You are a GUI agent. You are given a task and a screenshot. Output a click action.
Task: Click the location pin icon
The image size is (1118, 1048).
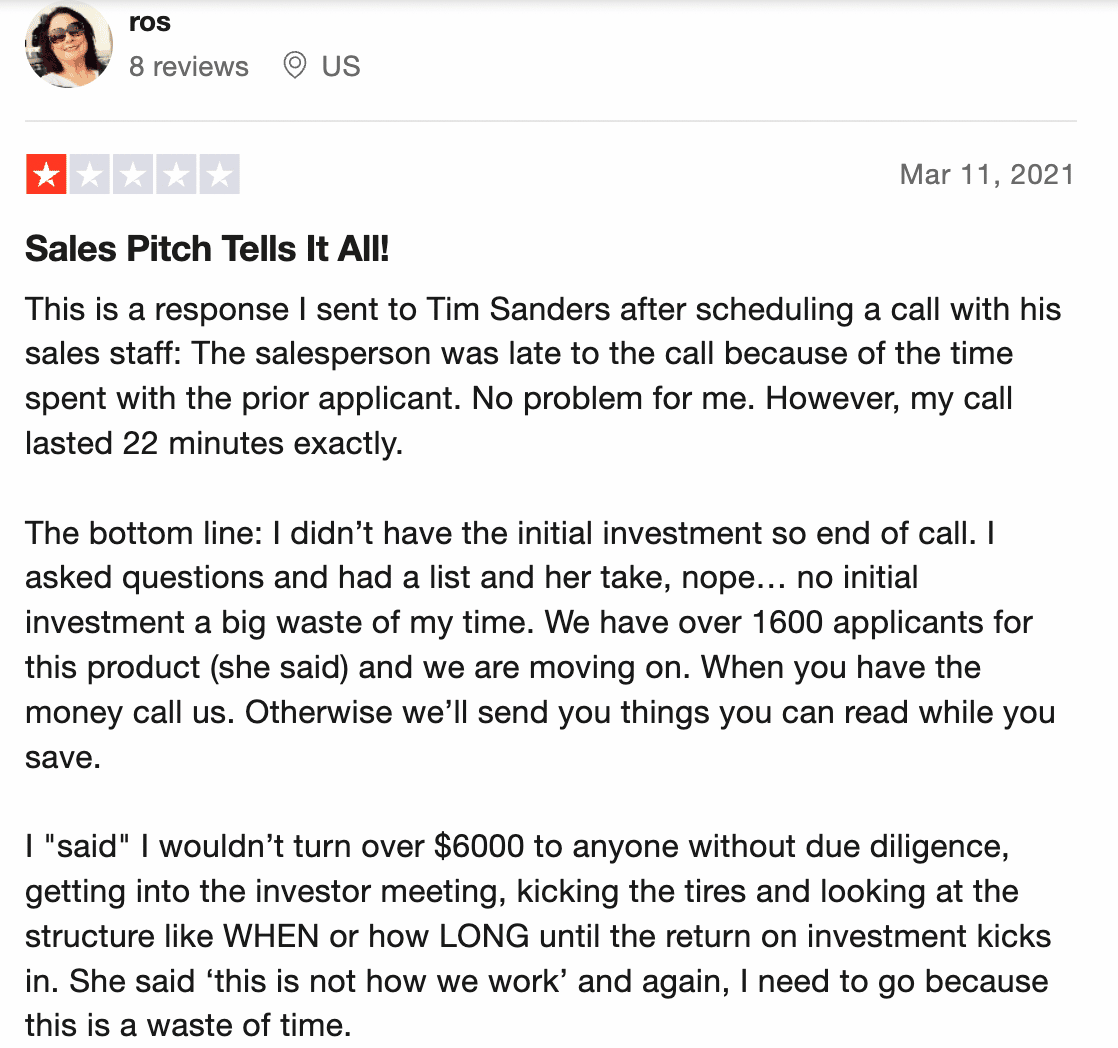[294, 66]
